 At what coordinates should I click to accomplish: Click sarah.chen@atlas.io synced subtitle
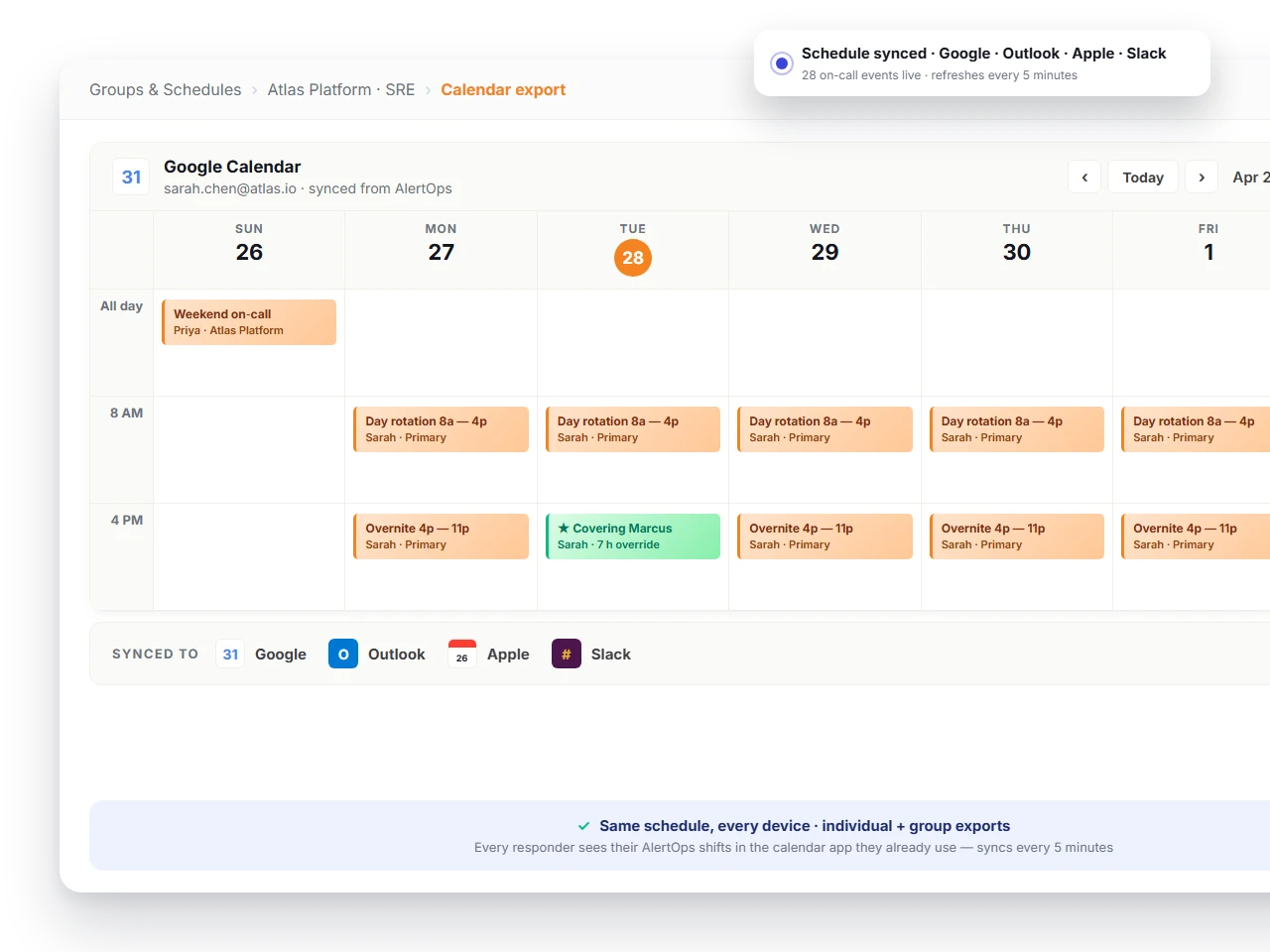coord(308,188)
